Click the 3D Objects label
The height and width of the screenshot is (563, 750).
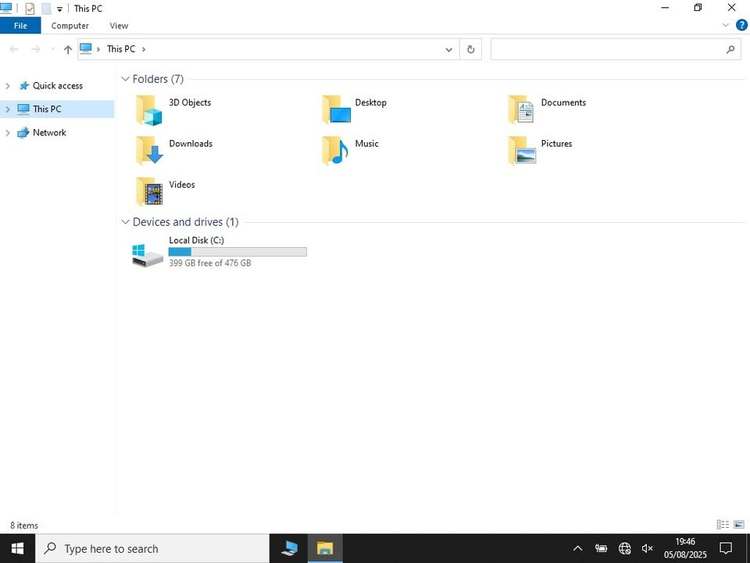[190, 102]
